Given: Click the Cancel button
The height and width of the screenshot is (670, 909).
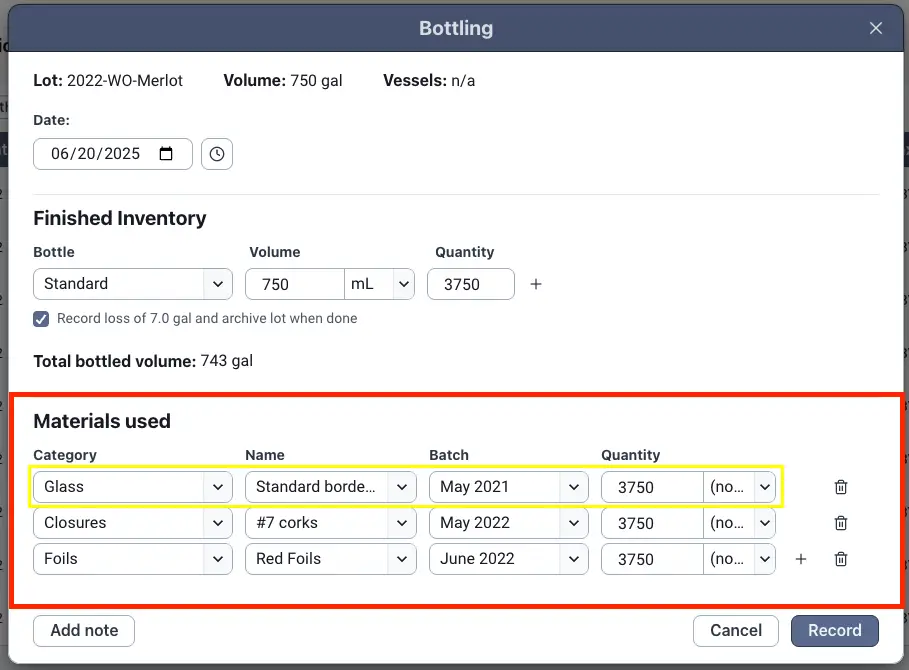Looking at the screenshot, I should click(736, 631).
